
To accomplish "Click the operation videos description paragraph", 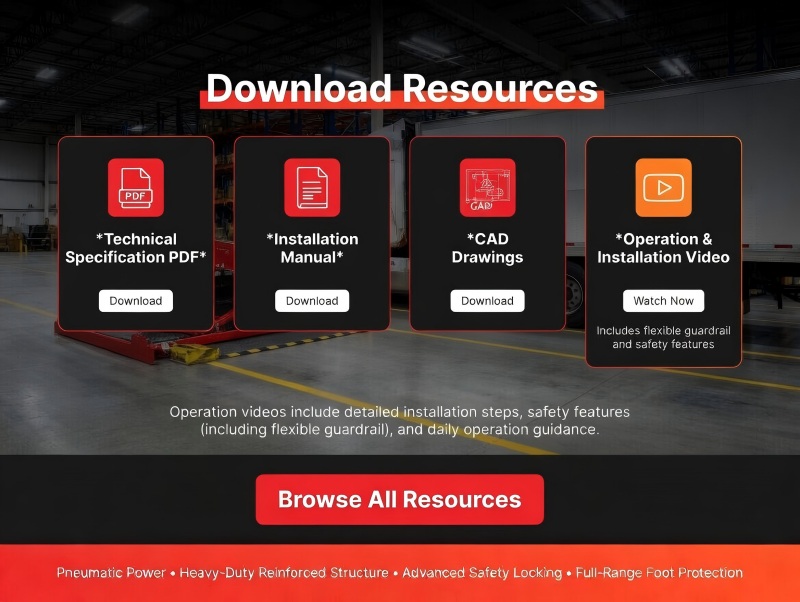I will click(399, 421).
